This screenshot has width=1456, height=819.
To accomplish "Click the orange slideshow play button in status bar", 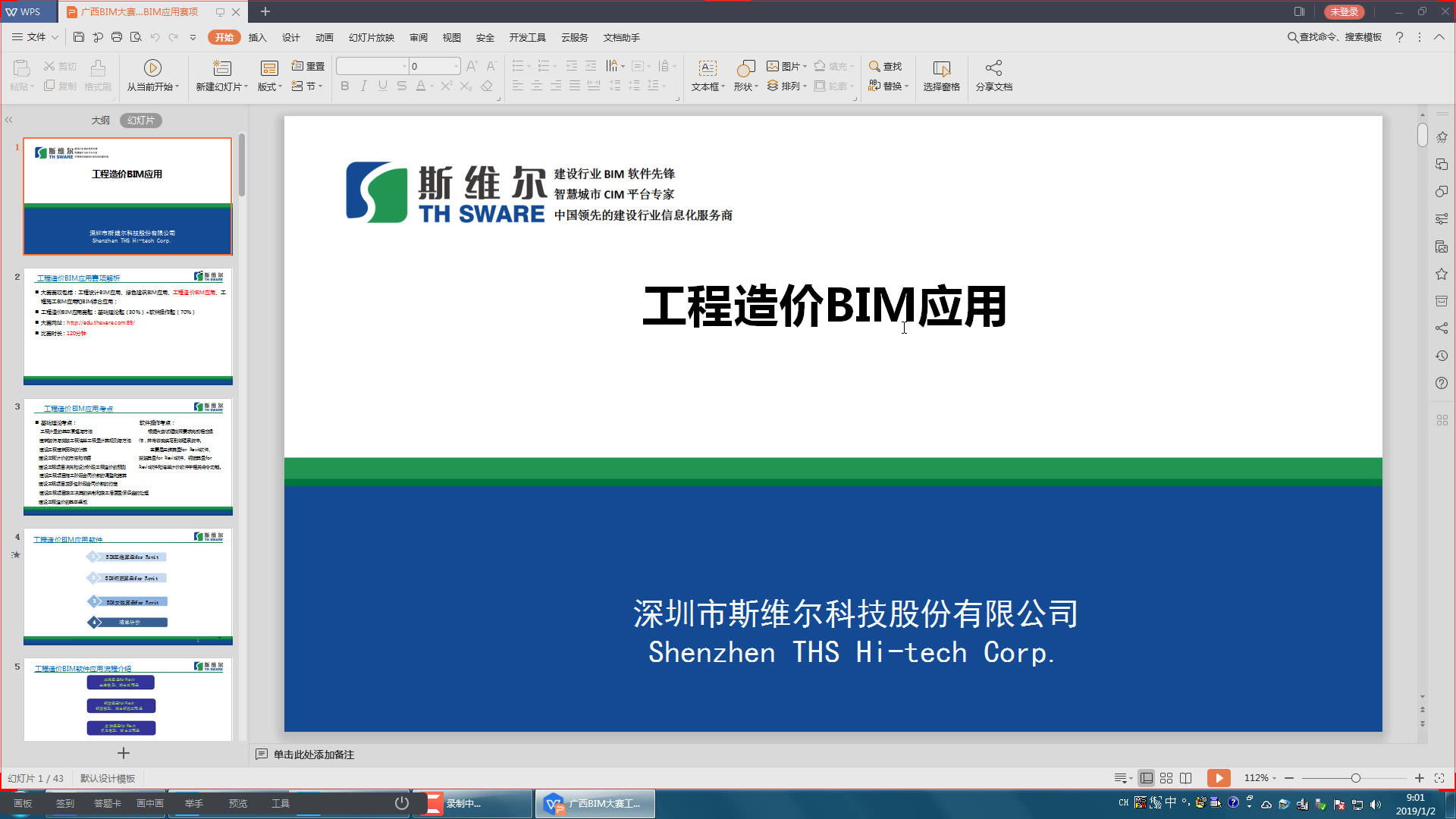I will [1219, 778].
